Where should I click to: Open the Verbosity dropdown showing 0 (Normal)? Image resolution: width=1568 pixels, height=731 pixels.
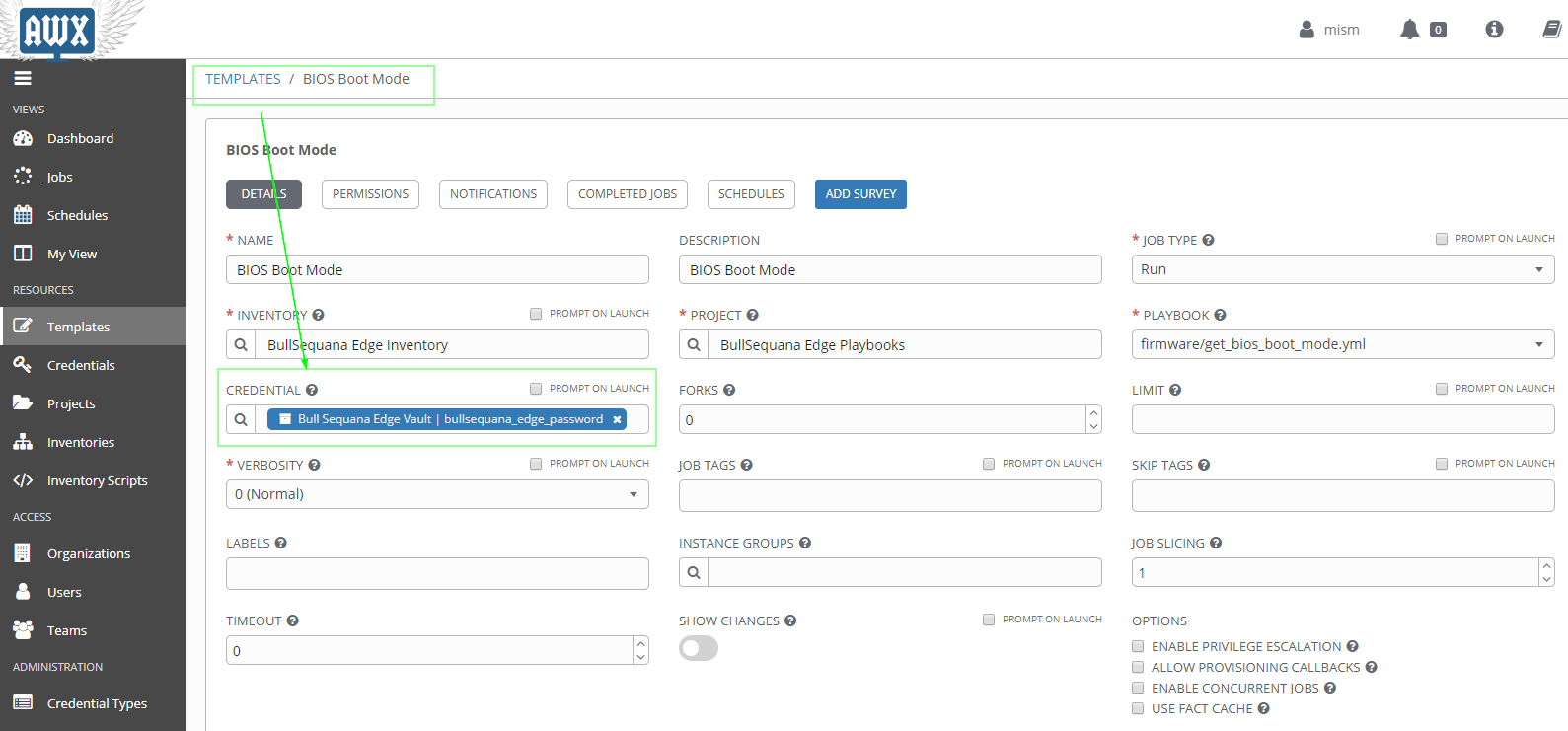[437, 494]
